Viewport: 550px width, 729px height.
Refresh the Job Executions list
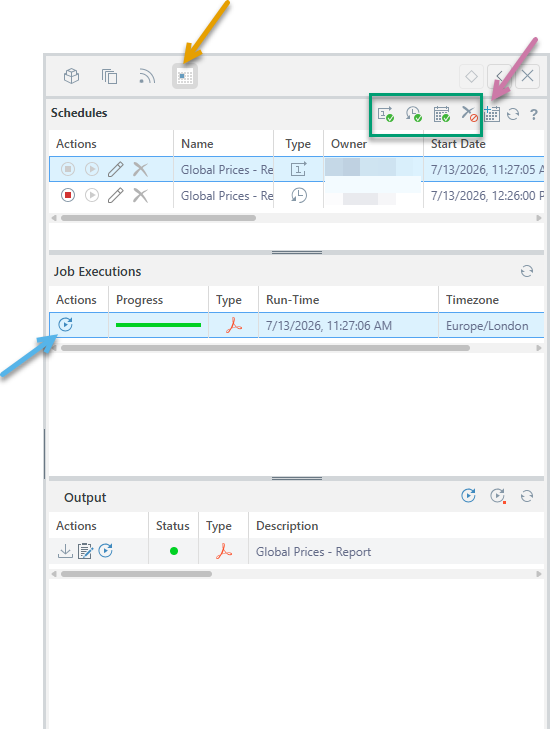(527, 271)
